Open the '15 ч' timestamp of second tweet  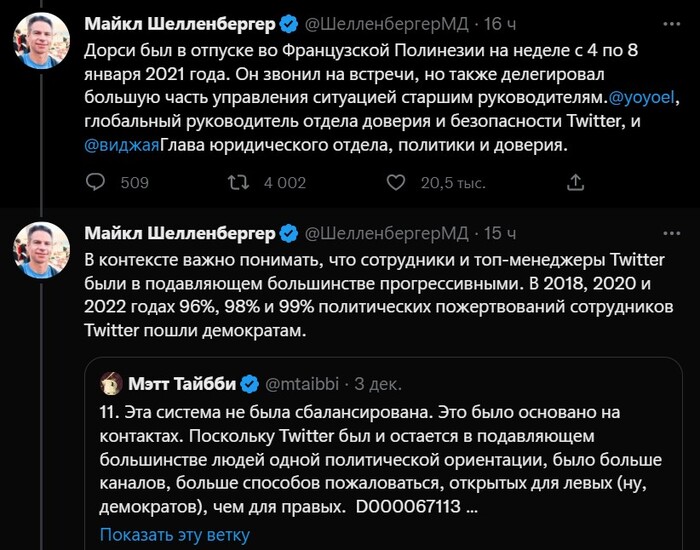(498, 234)
